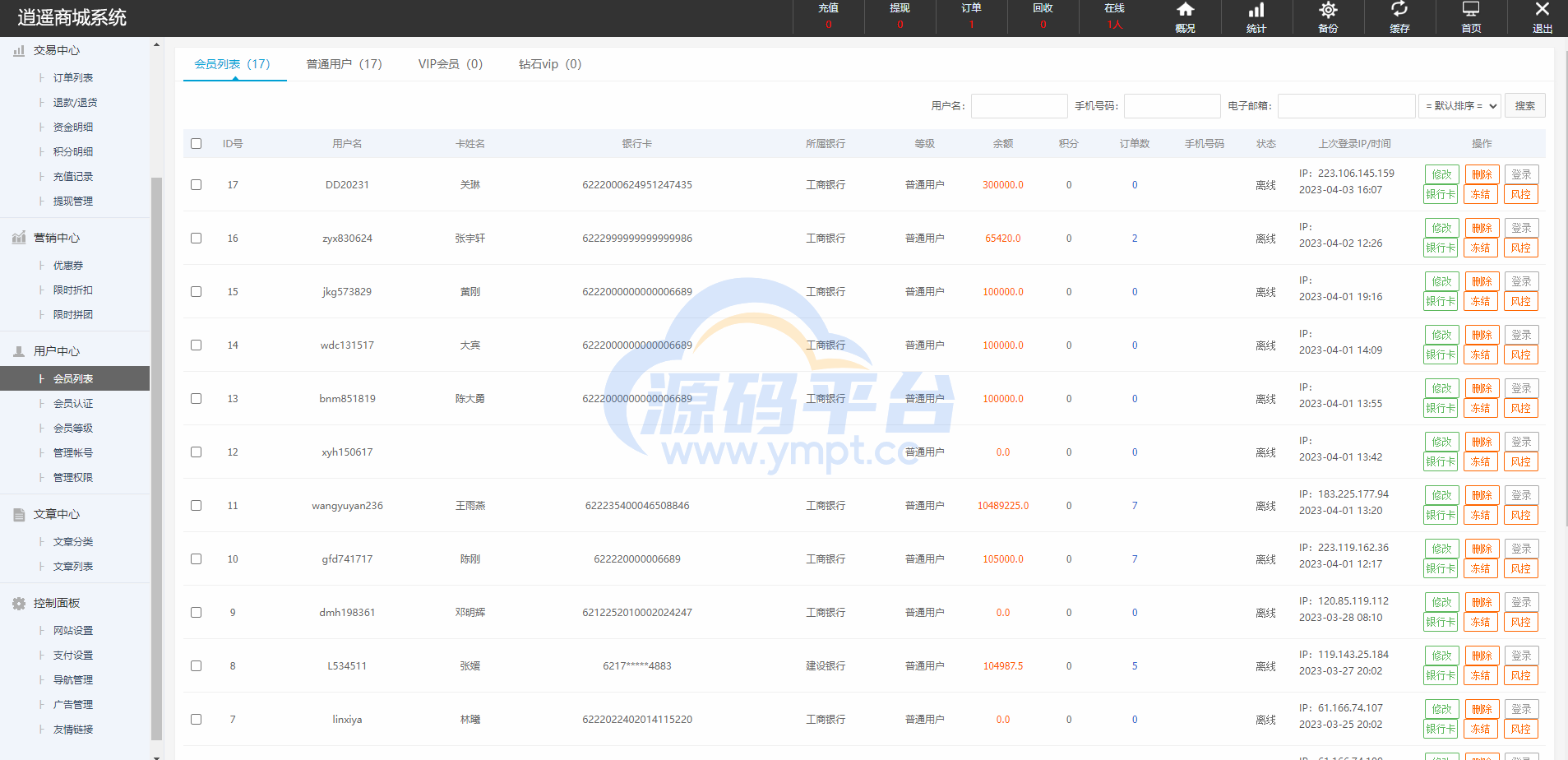Click 风控 for user bnm851819
Screen dimensions: 1568x760
[1521, 408]
